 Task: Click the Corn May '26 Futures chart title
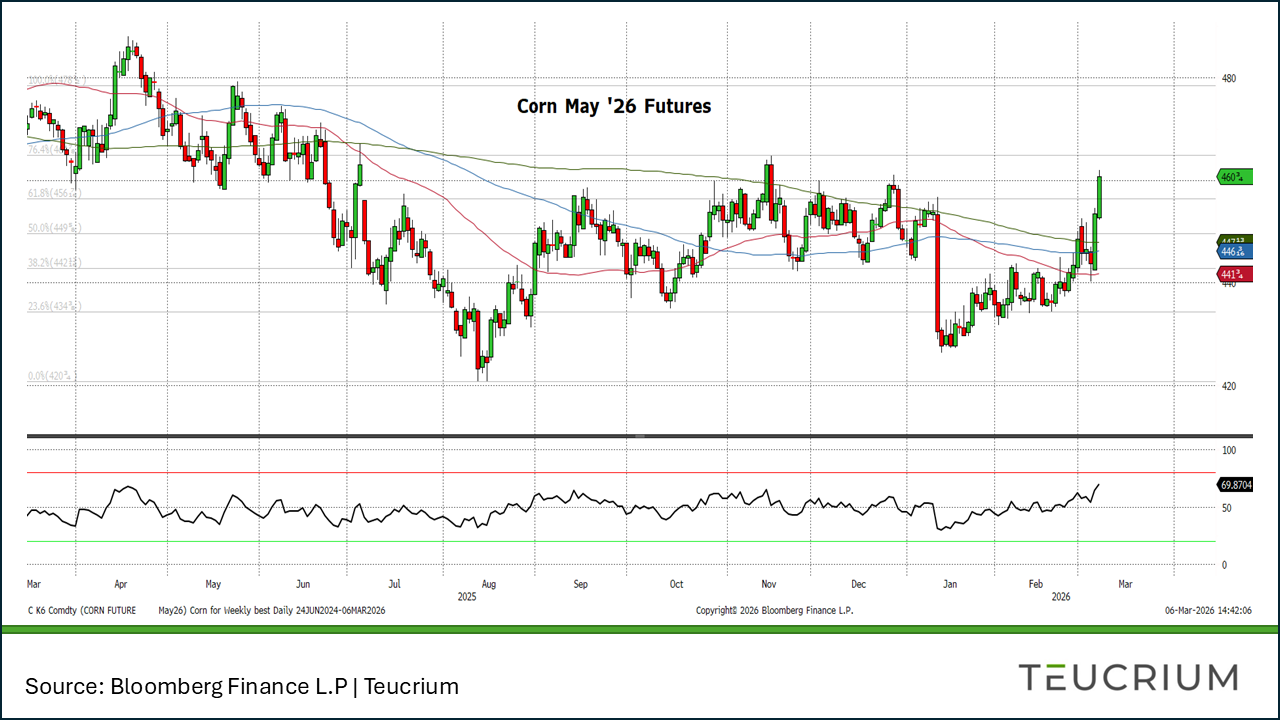pyautogui.click(x=613, y=106)
